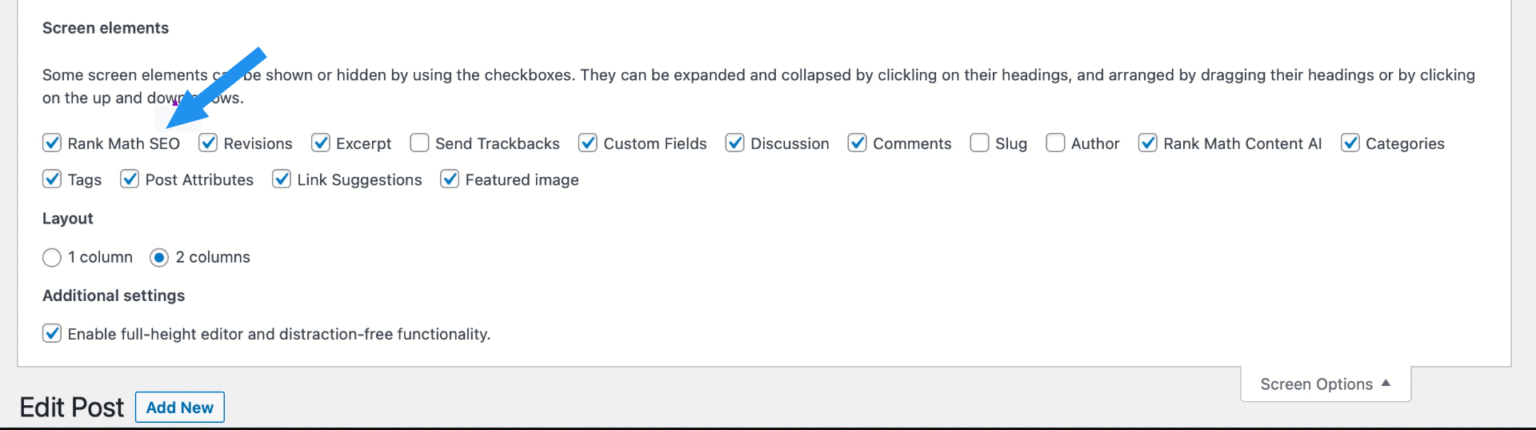Disable Post Attributes element
1536x430 pixels.
[x=130, y=180]
